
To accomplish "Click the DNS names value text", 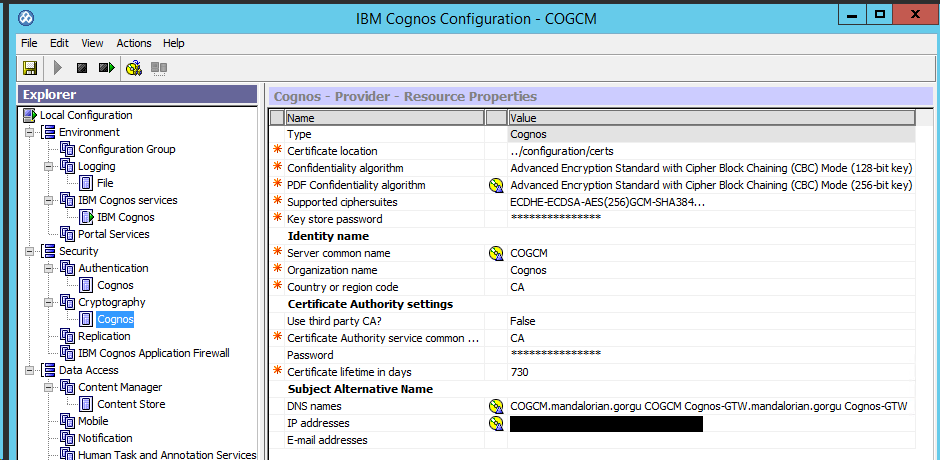I will [709, 406].
